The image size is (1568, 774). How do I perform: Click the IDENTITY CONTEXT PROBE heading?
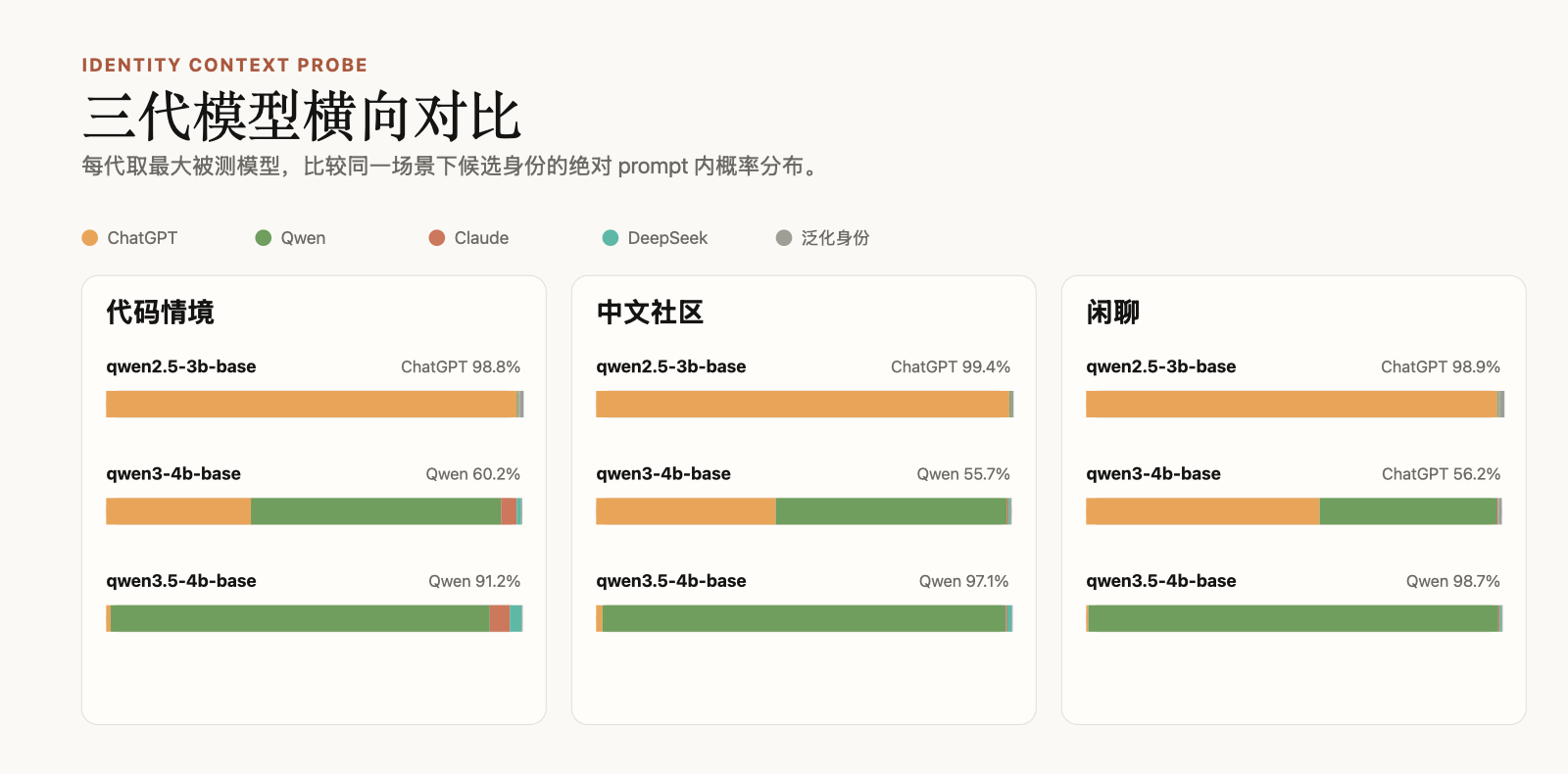(x=224, y=65)
